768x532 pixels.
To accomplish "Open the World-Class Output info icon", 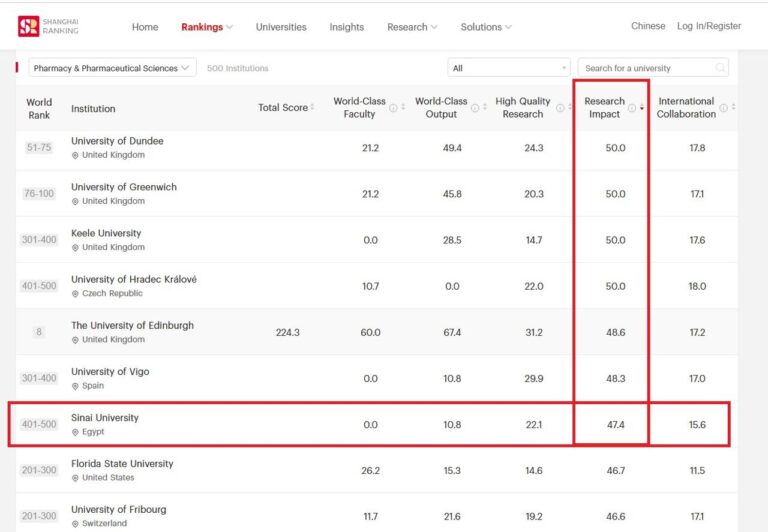I will [475, 108].
